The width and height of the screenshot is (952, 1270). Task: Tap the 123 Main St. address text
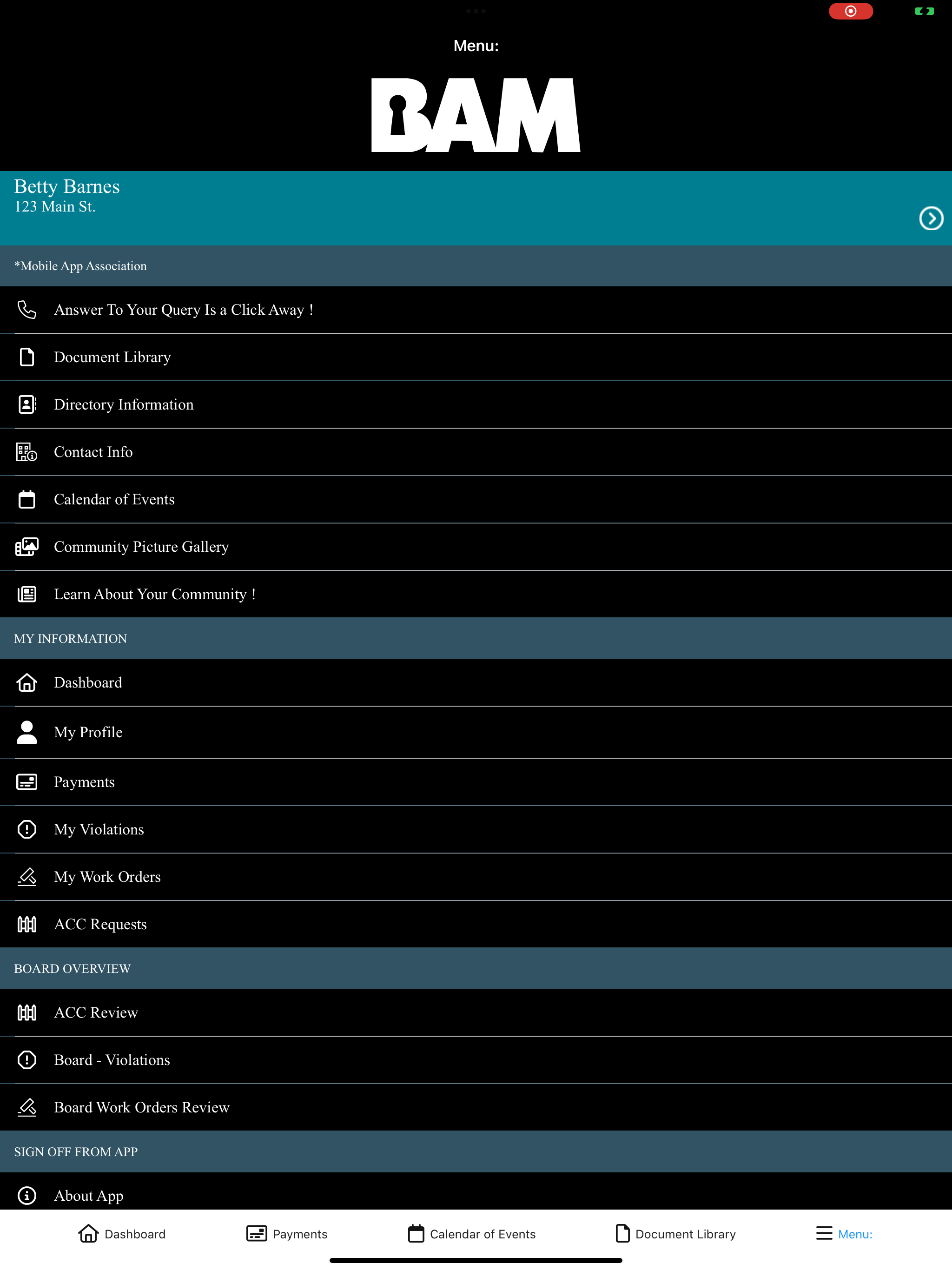54,207
